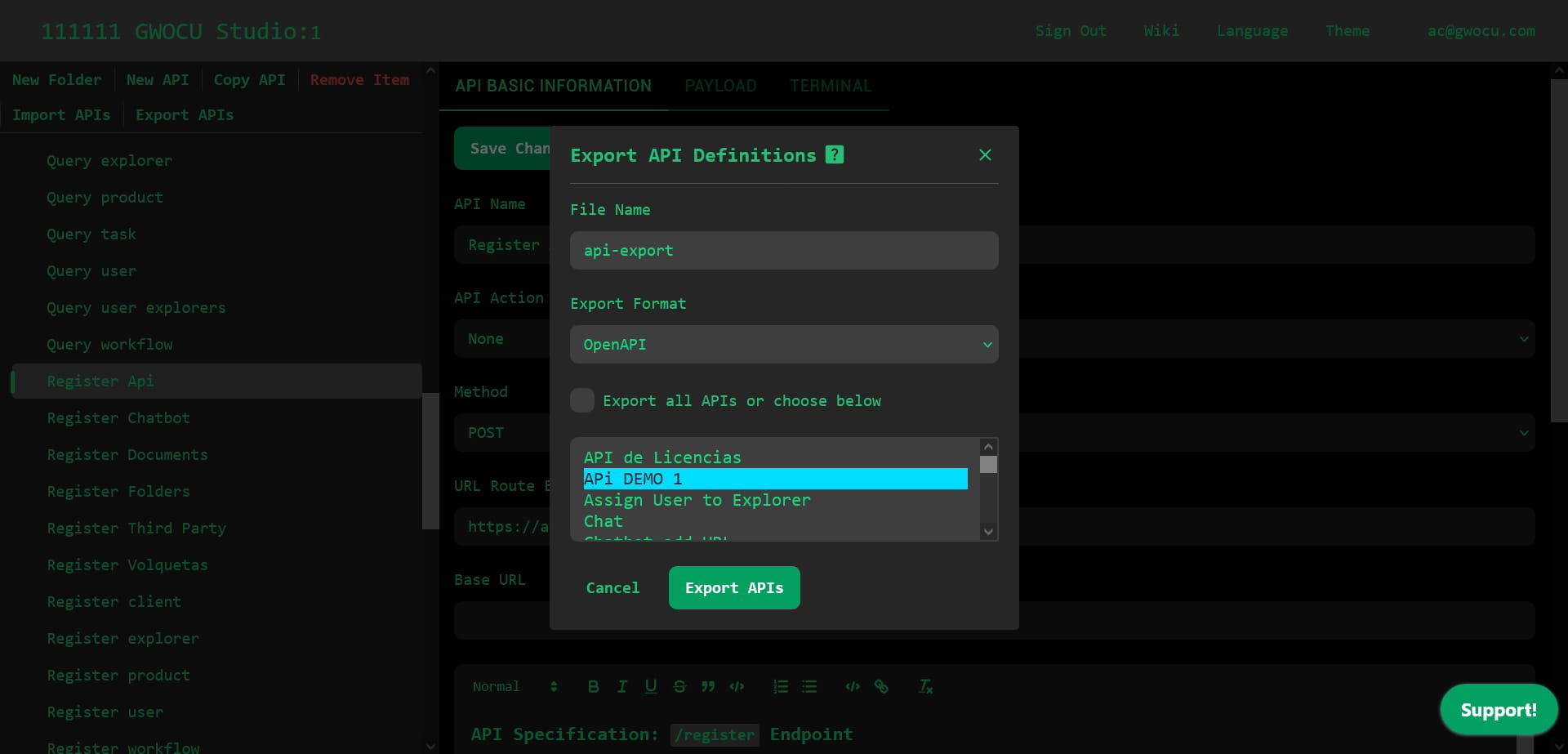Image resolution: width=1568 pixels, height=754 pixels.
Task: Insert a code block icon
Action: click(x=853, y=686)
